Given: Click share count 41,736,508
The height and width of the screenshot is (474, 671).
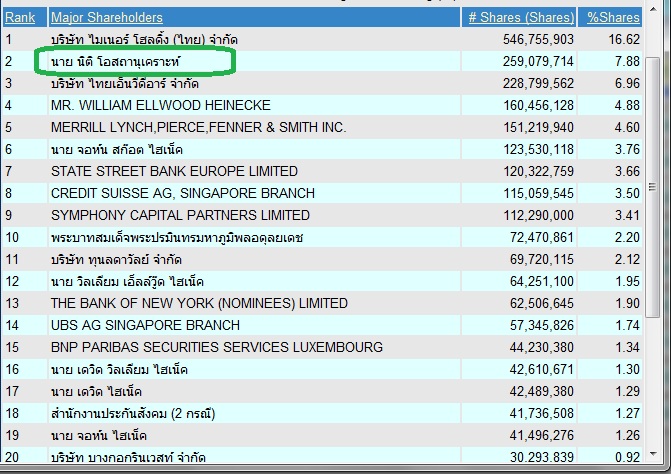Looking at the screenshot, I should point(541,413).
